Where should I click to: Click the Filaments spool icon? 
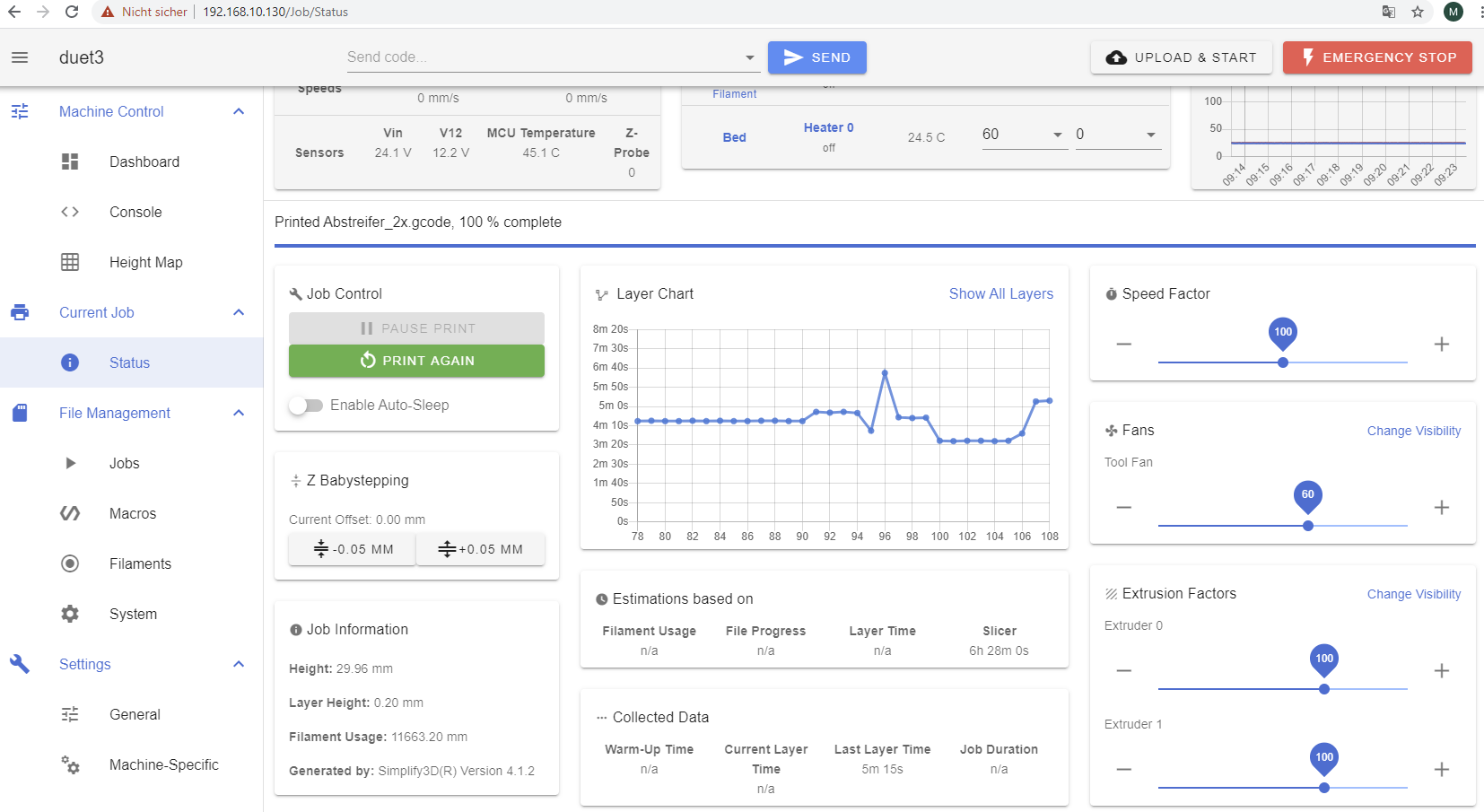70,563
